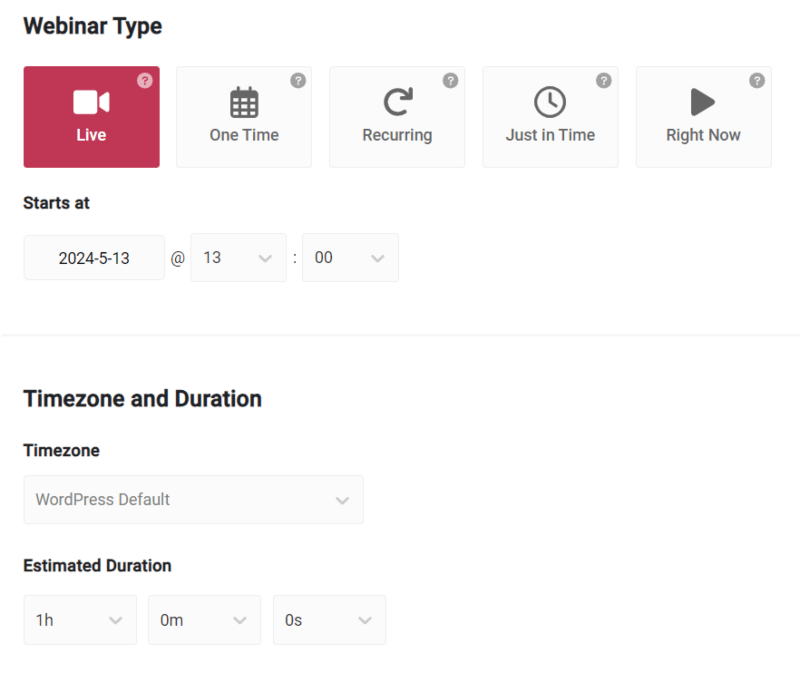Open the help tooltip on the Live tile
800x692 pixels.
(144, 81)
